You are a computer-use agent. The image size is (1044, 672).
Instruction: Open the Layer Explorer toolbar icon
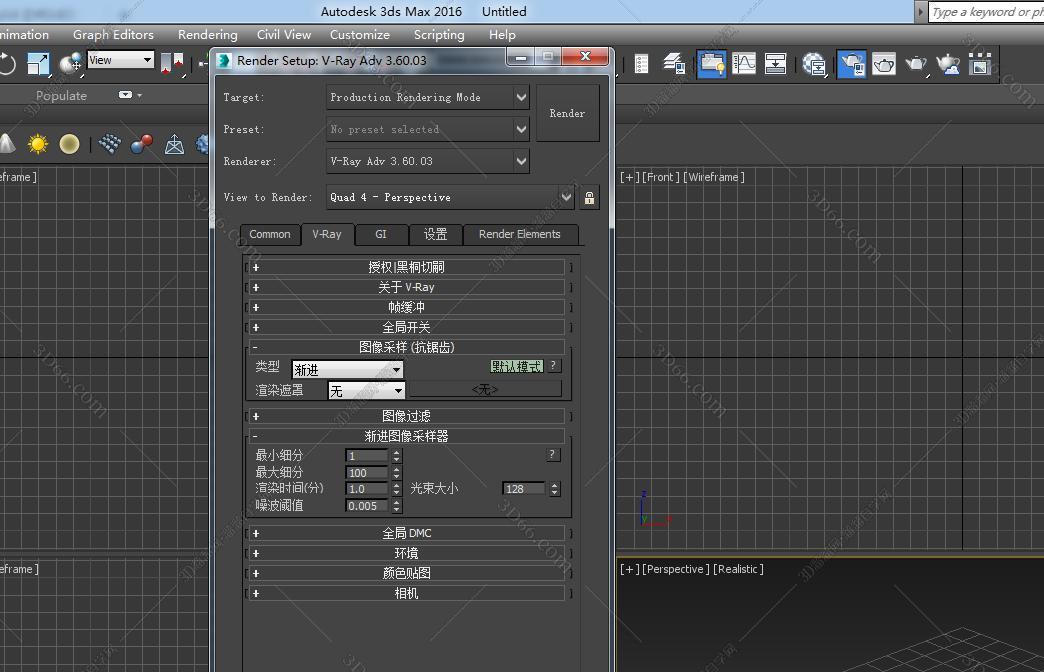pyautogui.click(x=671, y=63)
